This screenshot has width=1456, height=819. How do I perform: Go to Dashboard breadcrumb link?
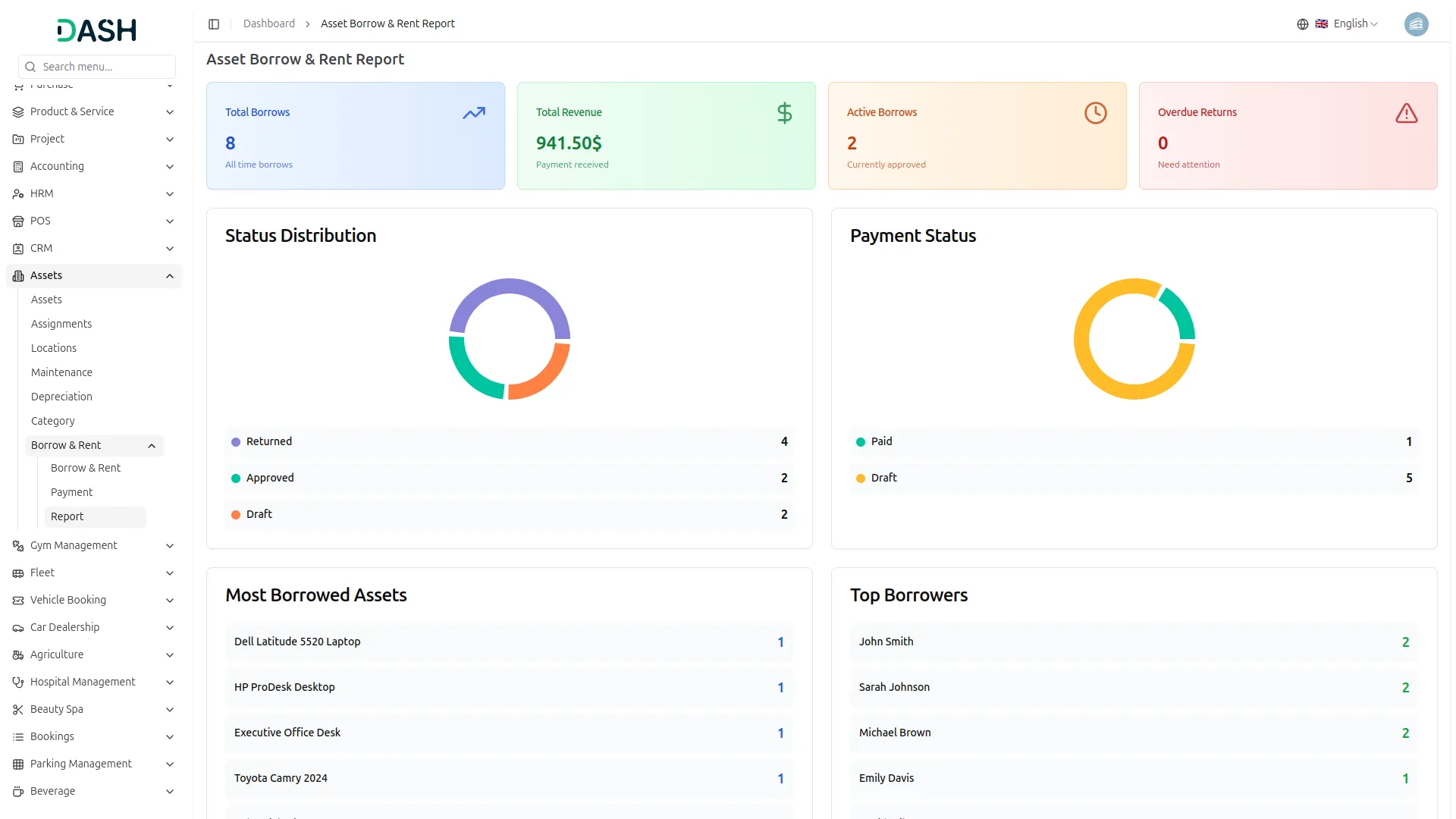[x=268, y=24]
